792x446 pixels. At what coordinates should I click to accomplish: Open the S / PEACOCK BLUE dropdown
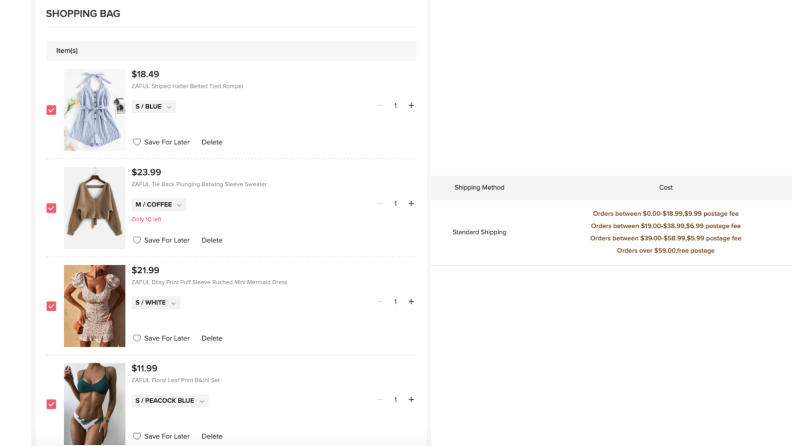click(170, 401)
